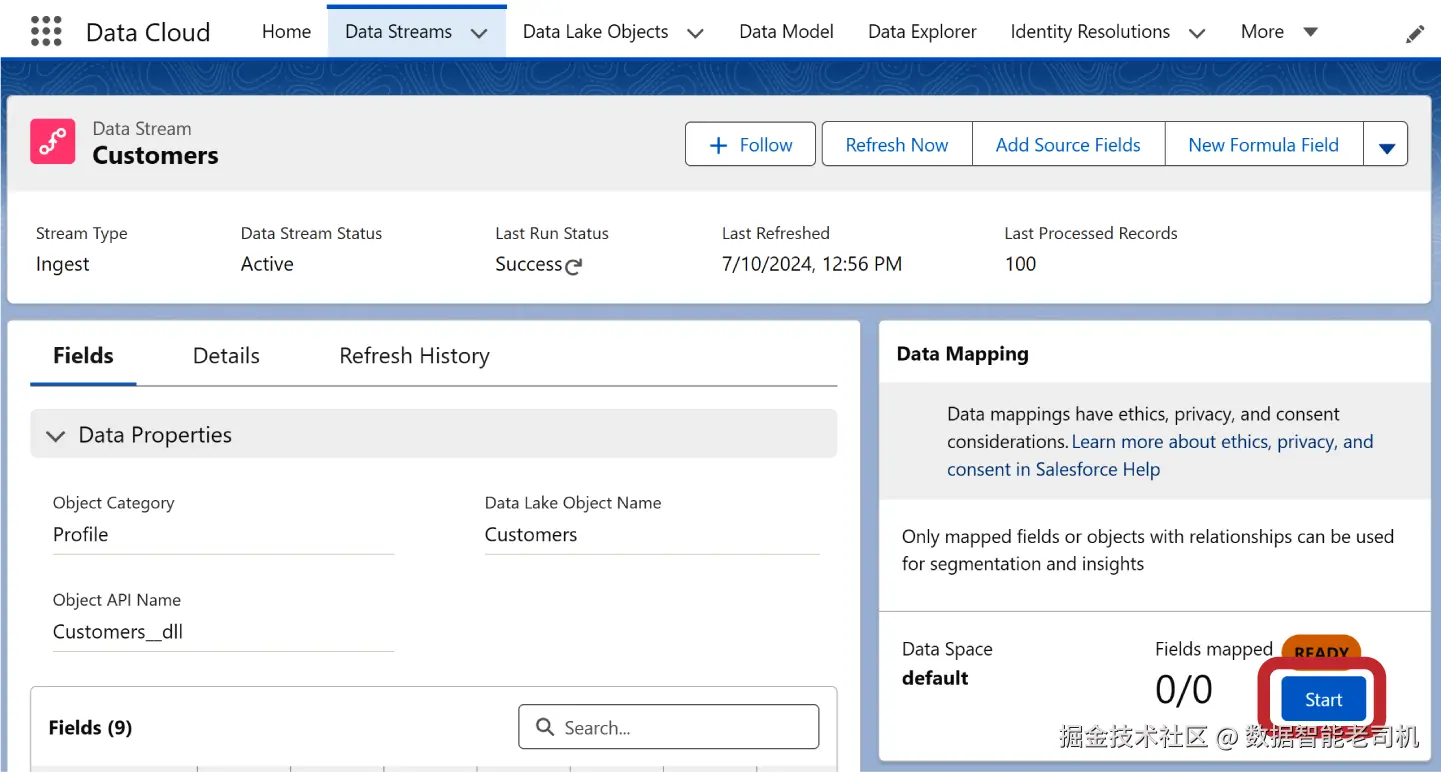Viewport: 1441px width, 772px height.
Task: Click the Object API Name value Customers__dll
Action: (x=118, y=631)
